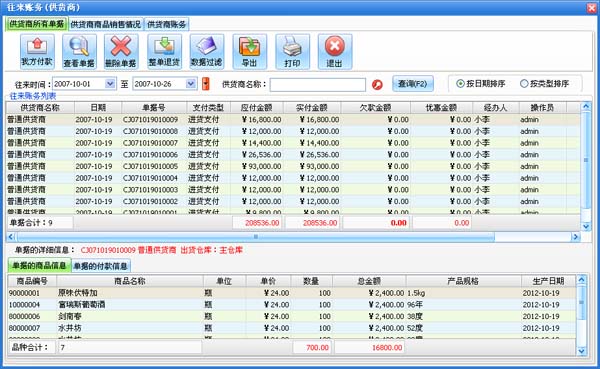
Task: Open the end date dropdown 2007-10-26
Action: point(191,84)
